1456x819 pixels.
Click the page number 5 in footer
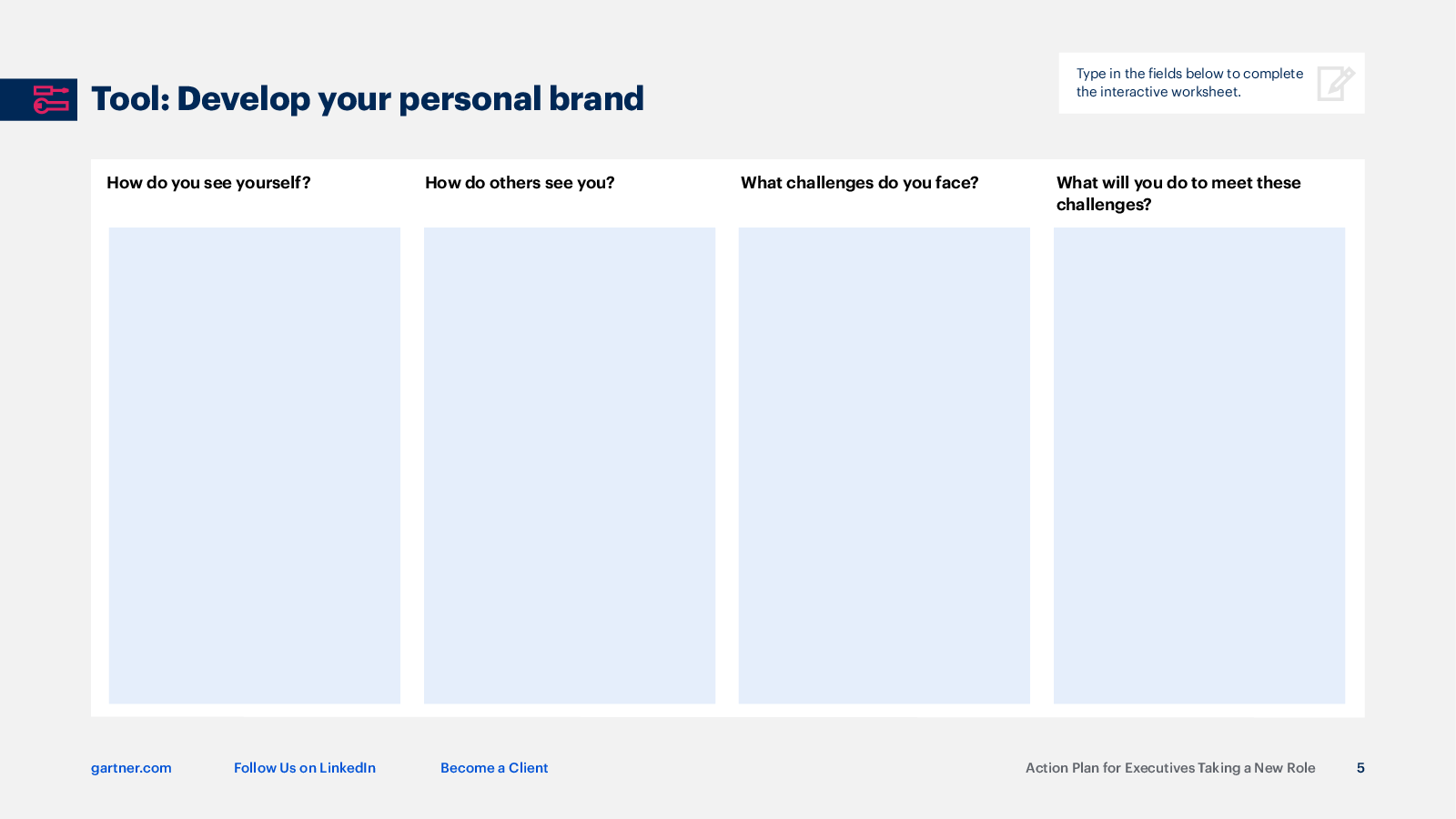point(1360,768)
